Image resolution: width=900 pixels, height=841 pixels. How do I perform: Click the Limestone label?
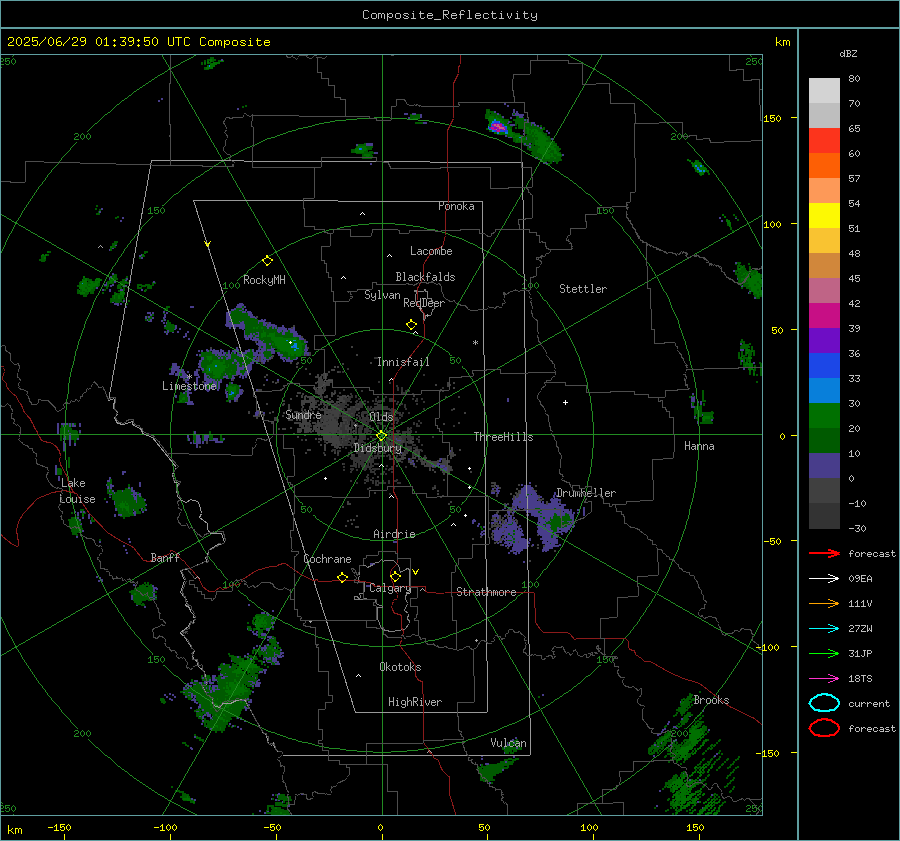coord(189,386)
